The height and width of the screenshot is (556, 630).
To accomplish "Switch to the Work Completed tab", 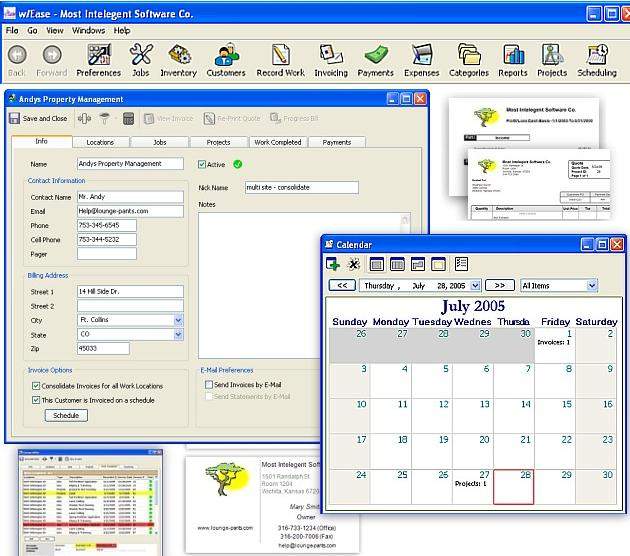I will 278,142.
